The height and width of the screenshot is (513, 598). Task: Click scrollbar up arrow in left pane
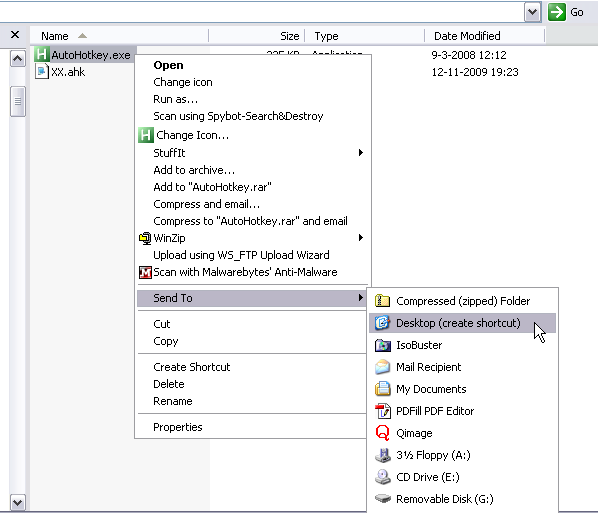pos(18,58)
